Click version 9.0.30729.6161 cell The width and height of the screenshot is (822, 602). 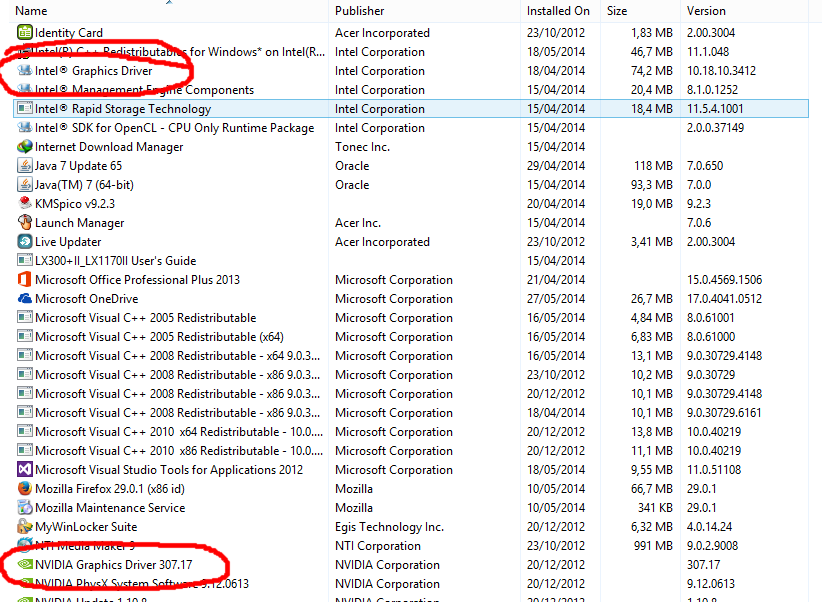pos(724,413)
